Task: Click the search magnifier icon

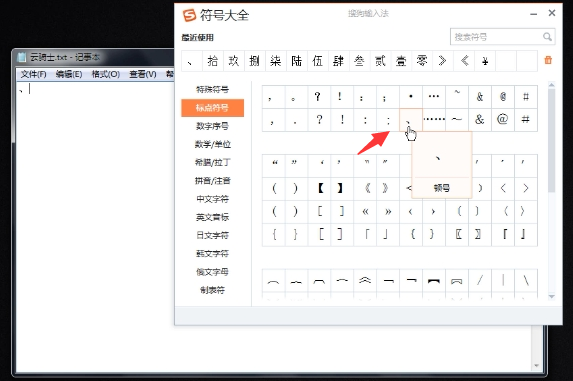Action: [x=547, y=37]
